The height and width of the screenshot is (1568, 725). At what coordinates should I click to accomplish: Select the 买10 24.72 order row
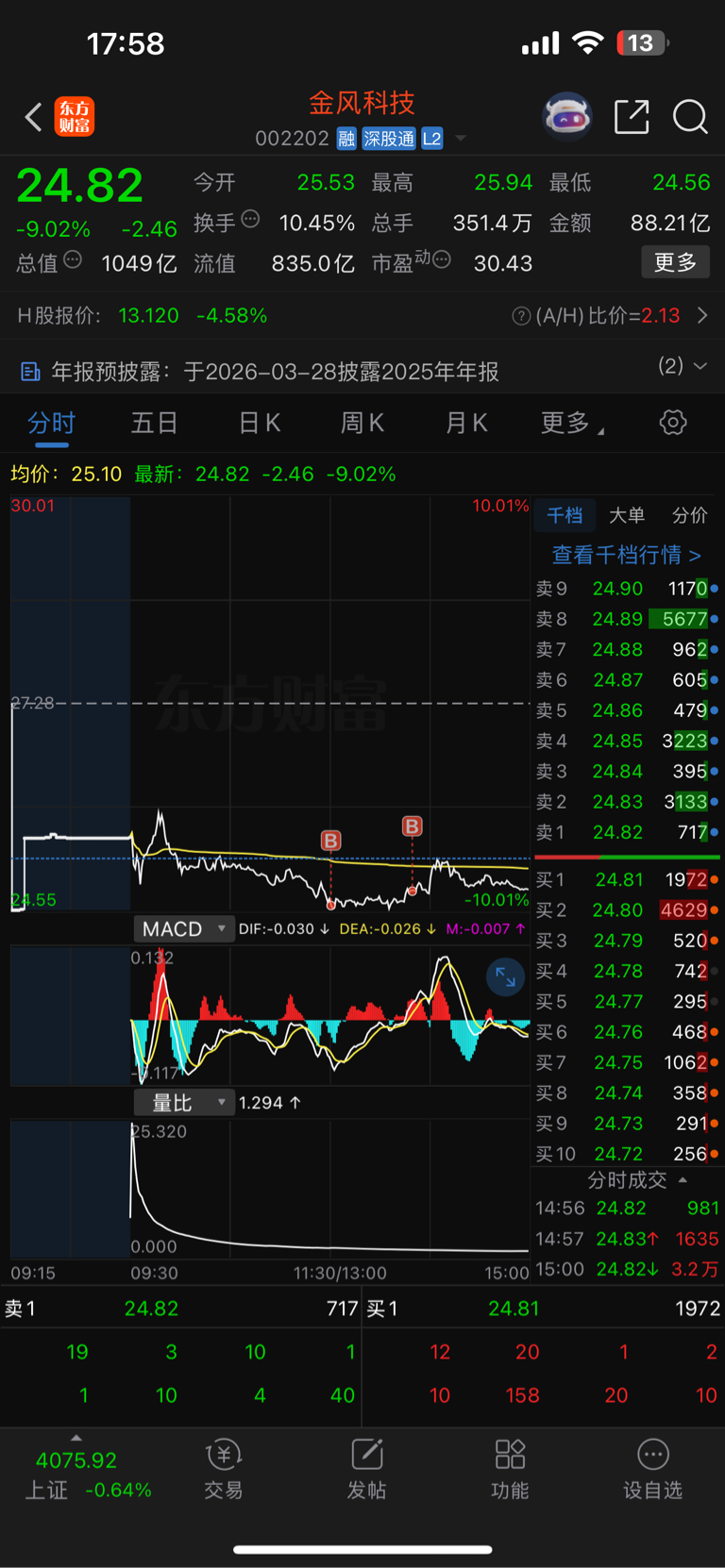(627, 1154)
